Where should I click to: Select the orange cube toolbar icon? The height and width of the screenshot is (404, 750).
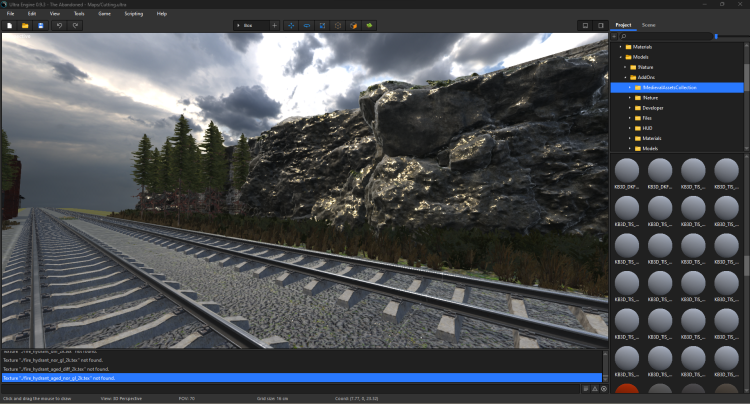pyautogui.click(x=352, y=25)
